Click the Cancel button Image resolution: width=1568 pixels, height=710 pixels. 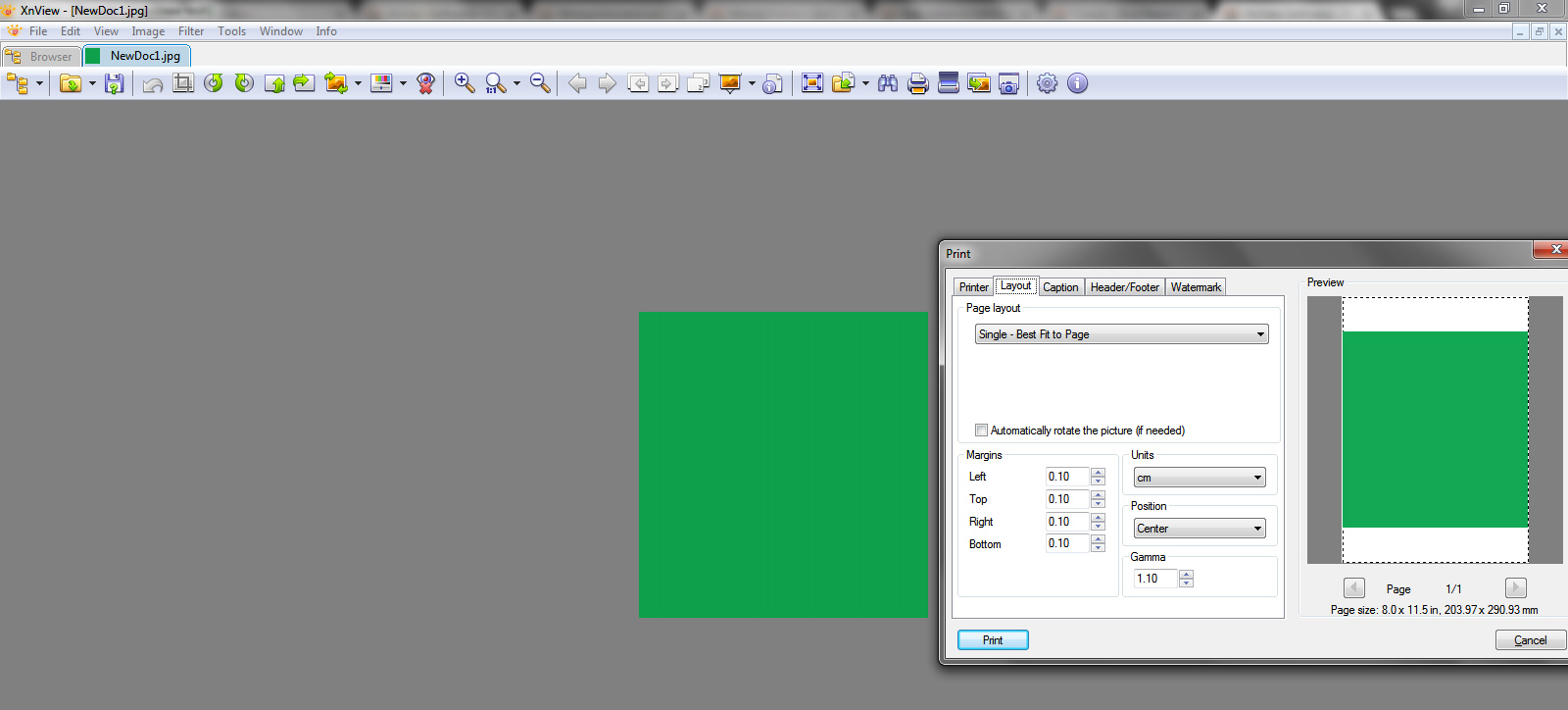click(1530, 640)
